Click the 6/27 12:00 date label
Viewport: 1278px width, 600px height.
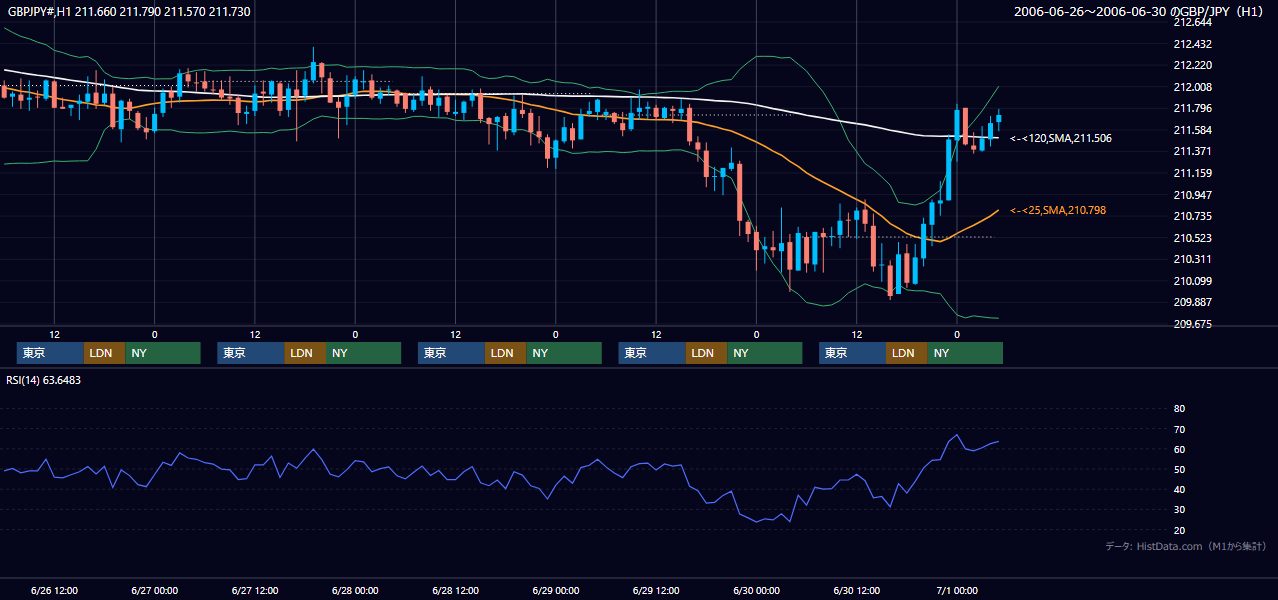(x=255, y=590)
